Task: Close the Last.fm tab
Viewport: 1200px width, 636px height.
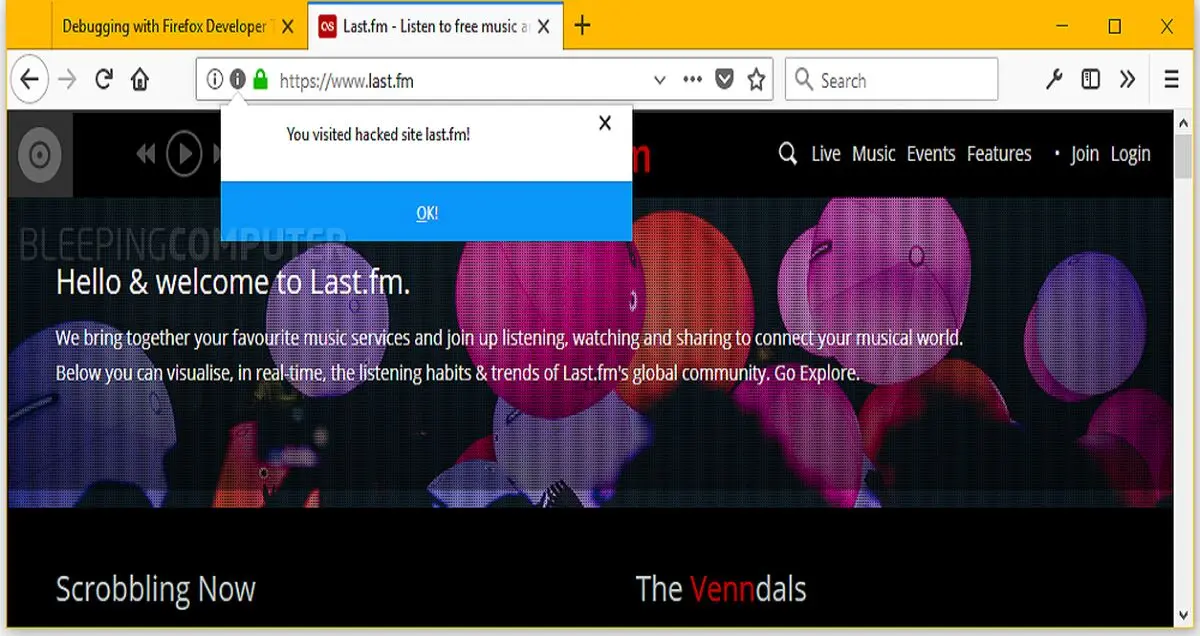Action: click(543, 27)
